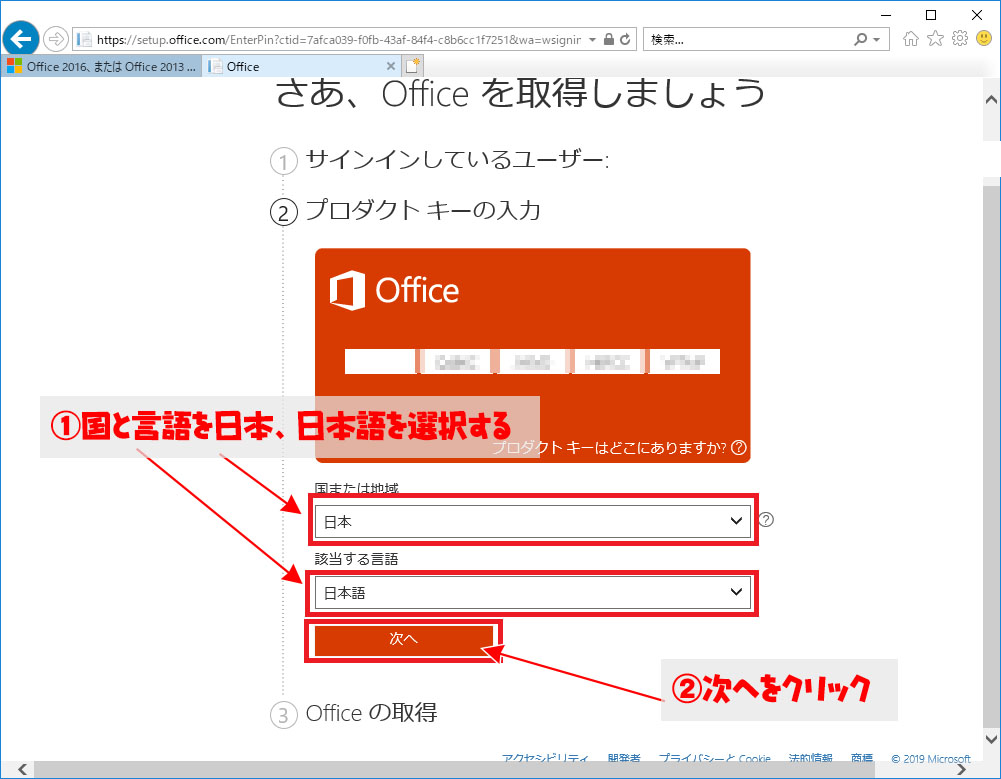Expand the search provider dropdown arrow

click(x=877, y=40)
